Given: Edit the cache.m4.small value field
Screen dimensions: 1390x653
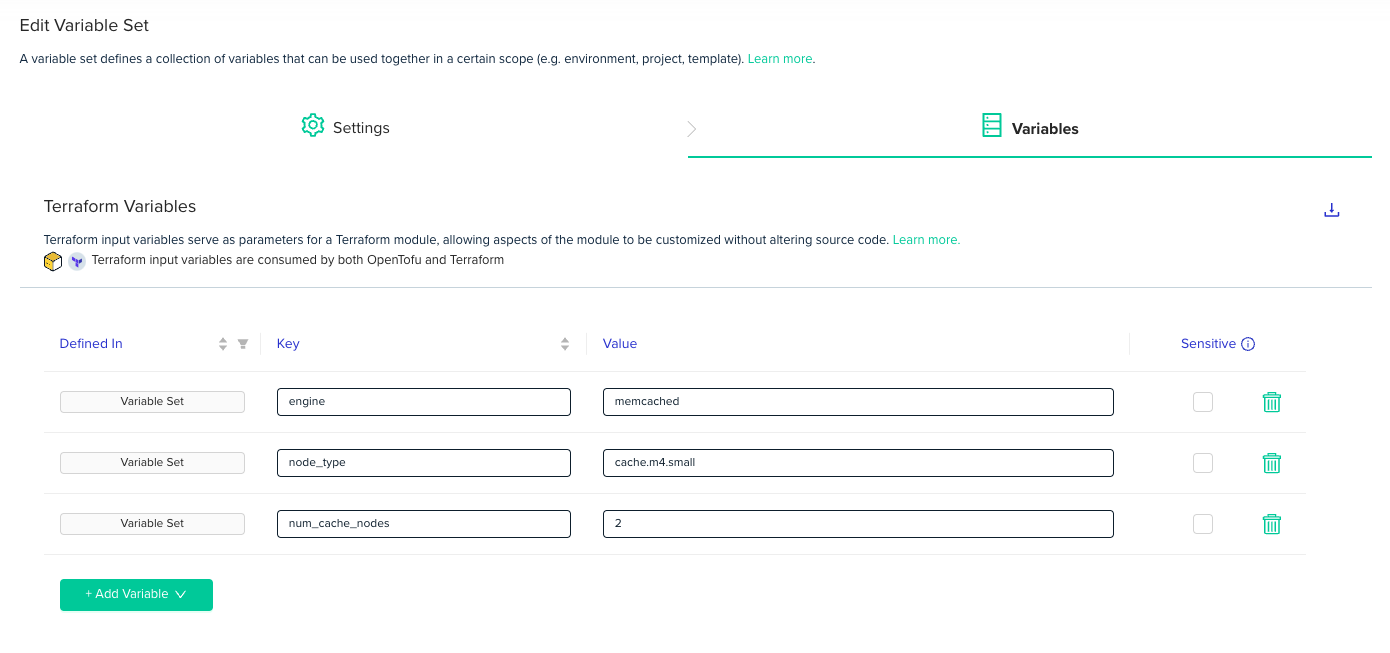Looking at the screenshot, I should tap(858, 463).
